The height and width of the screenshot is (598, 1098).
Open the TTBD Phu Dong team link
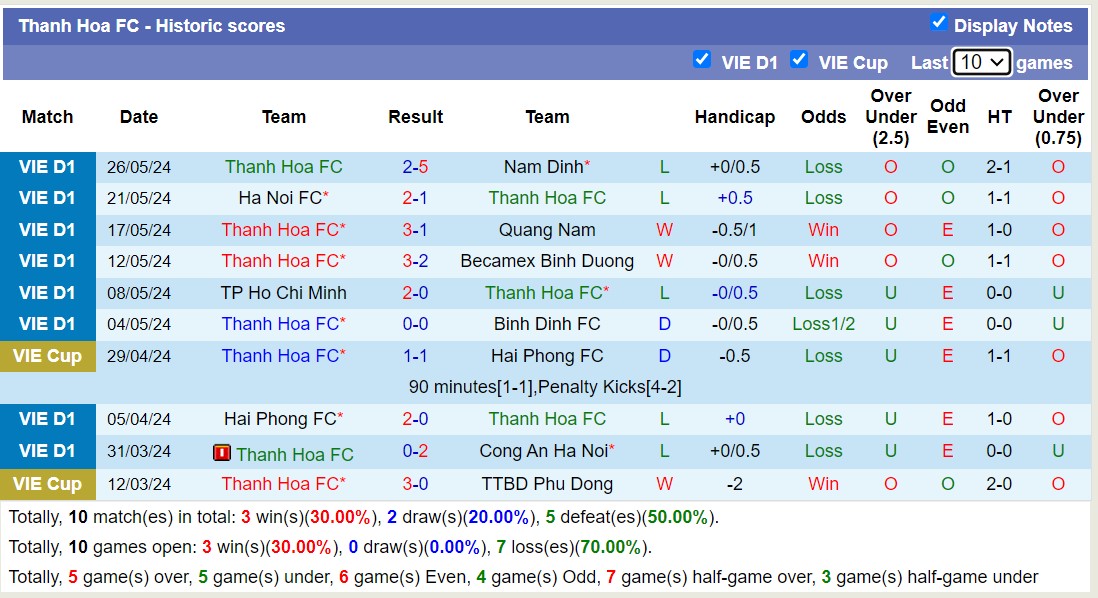point(547,484)
